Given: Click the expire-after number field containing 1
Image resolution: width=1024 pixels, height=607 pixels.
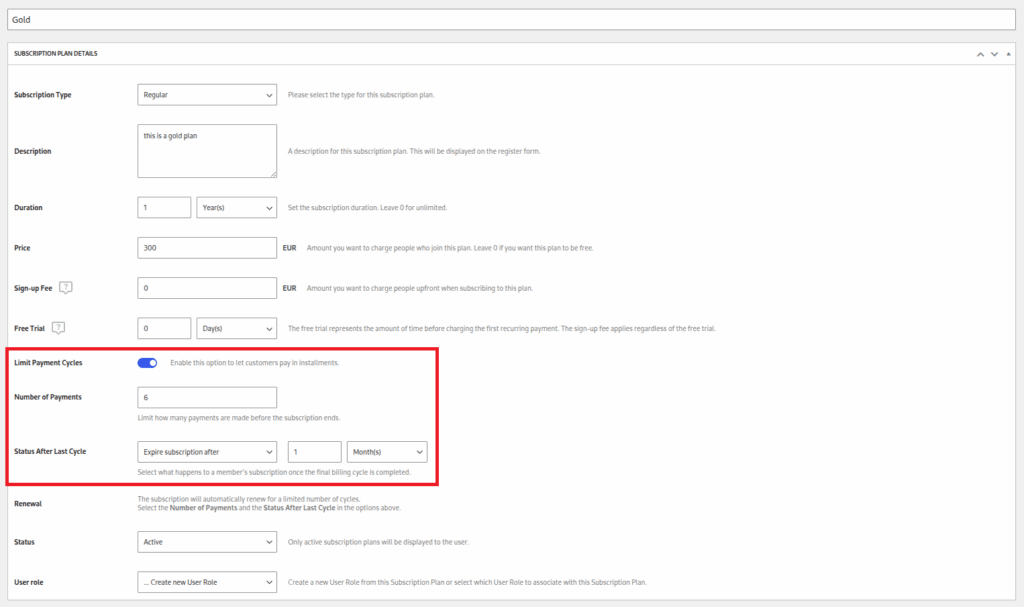Looking at the screenshot, I should (x=315, y=451).
